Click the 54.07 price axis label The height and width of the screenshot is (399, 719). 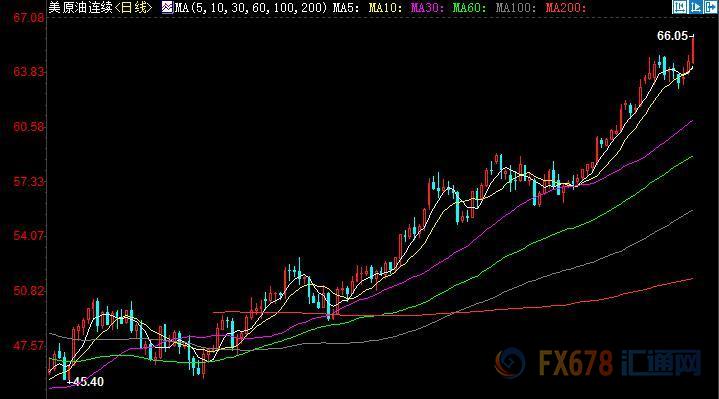29,236
